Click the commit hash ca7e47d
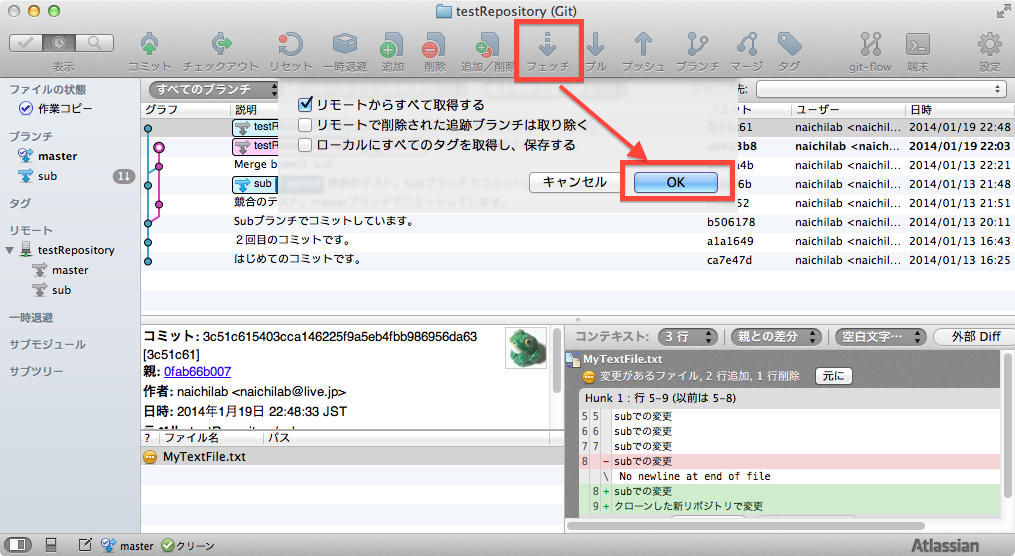 coord(730,260)
